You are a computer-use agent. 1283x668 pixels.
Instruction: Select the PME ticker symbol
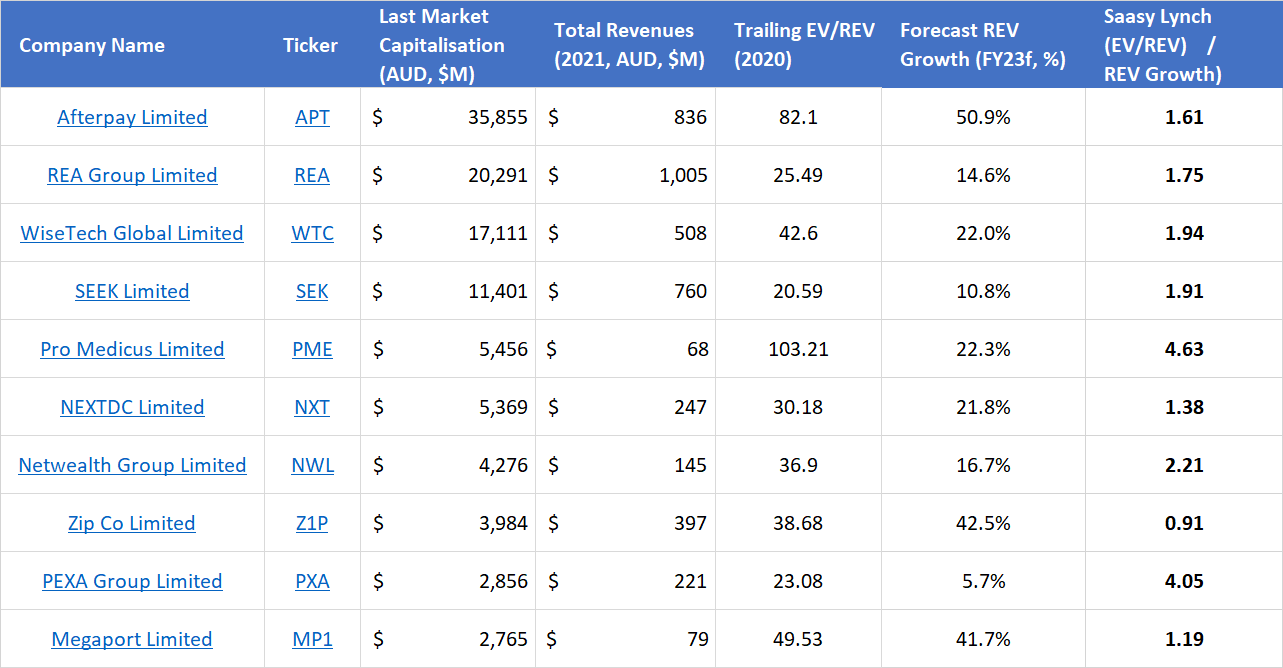tap(312, 349)
